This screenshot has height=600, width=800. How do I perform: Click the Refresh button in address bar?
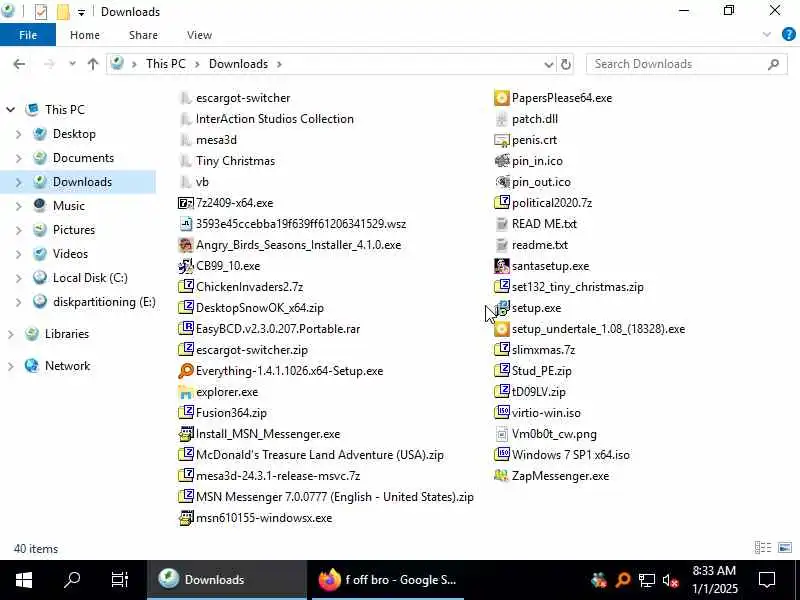tap(565, 64)
